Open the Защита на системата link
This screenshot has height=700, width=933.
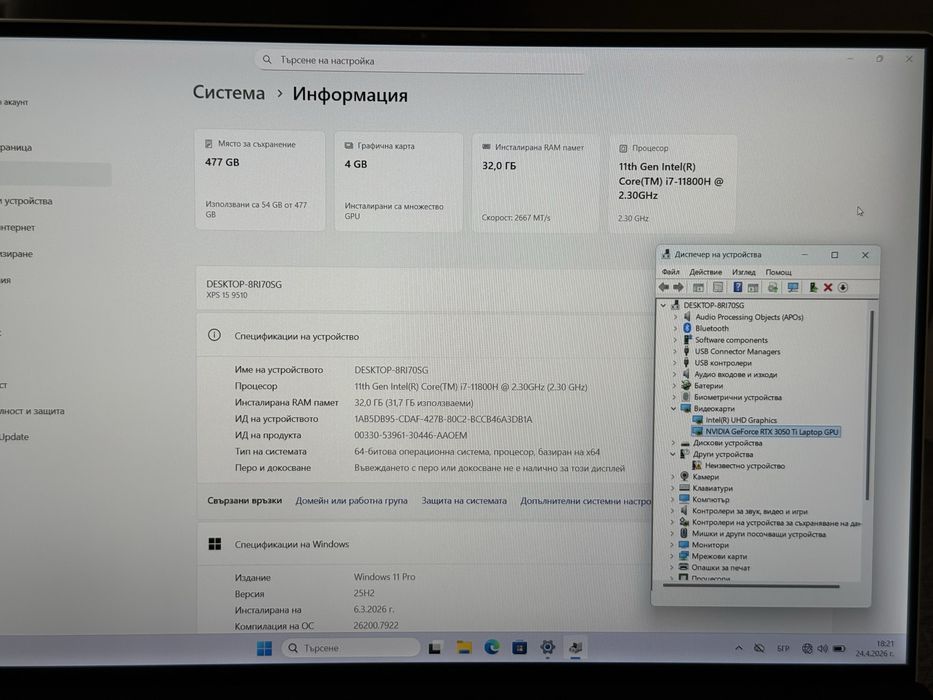point(464,501)
